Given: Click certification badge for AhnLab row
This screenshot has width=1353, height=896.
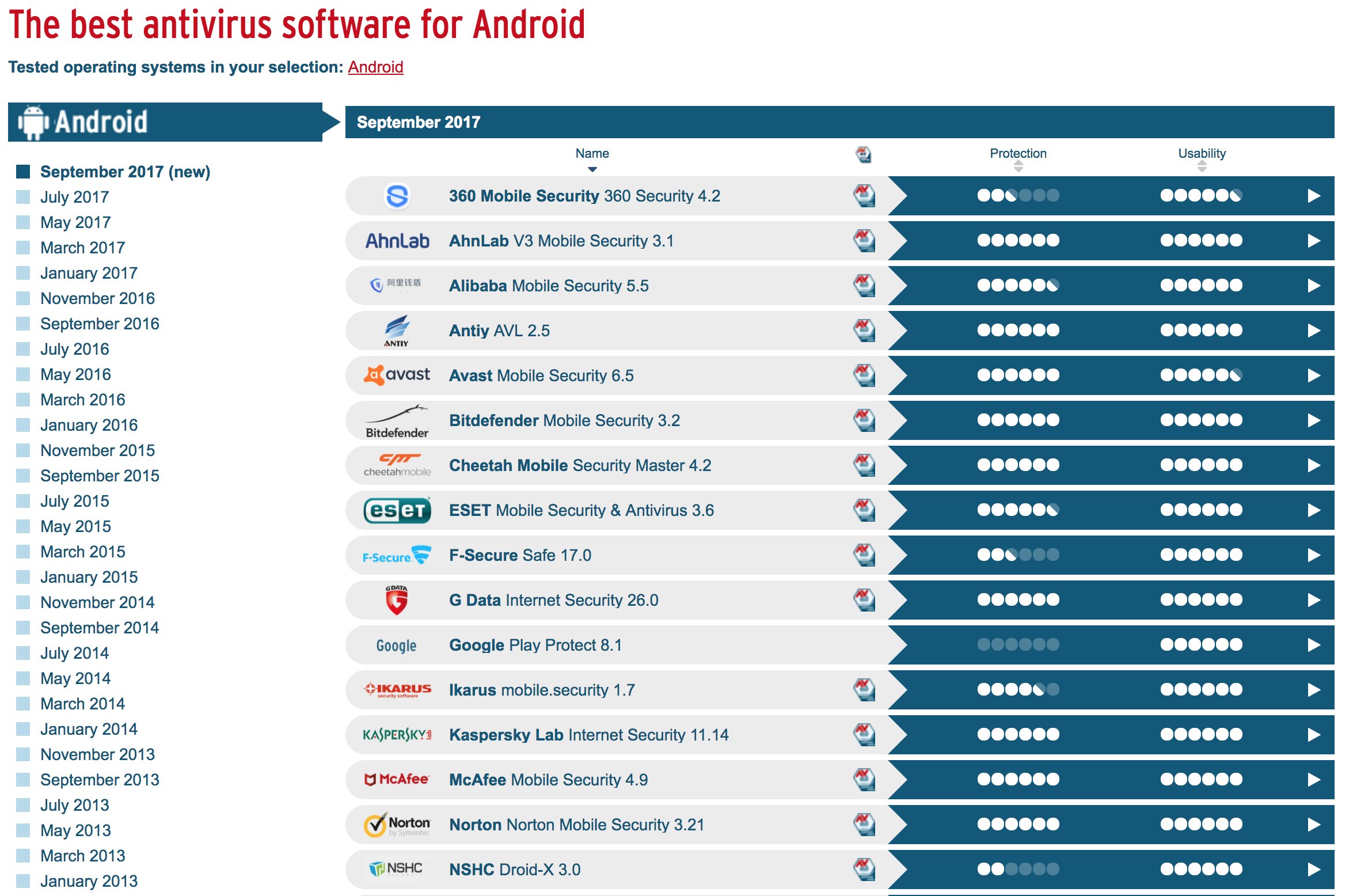Looking at the screenshot, I should pos(864,241).
